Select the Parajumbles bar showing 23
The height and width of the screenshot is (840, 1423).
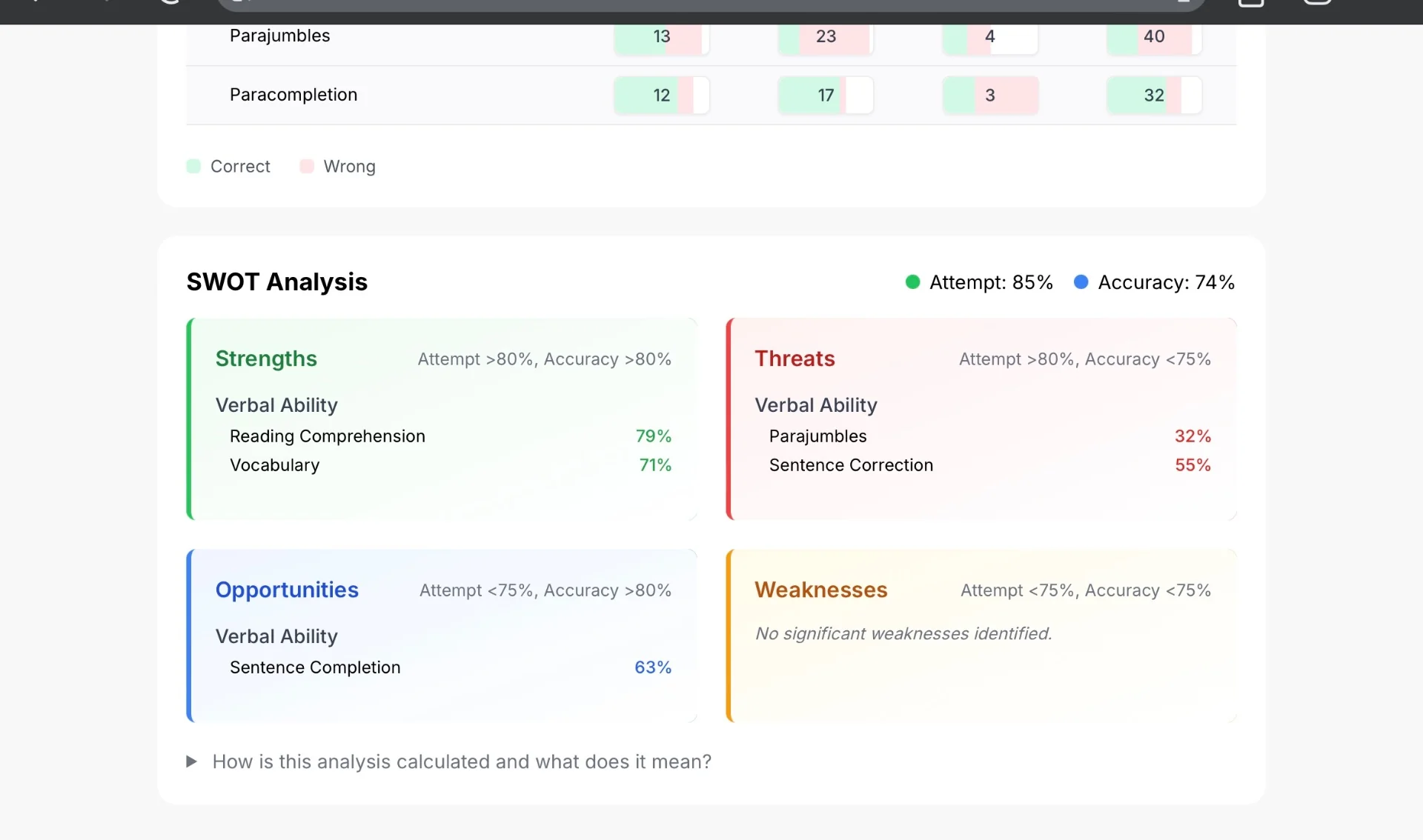tap(826, 37)
